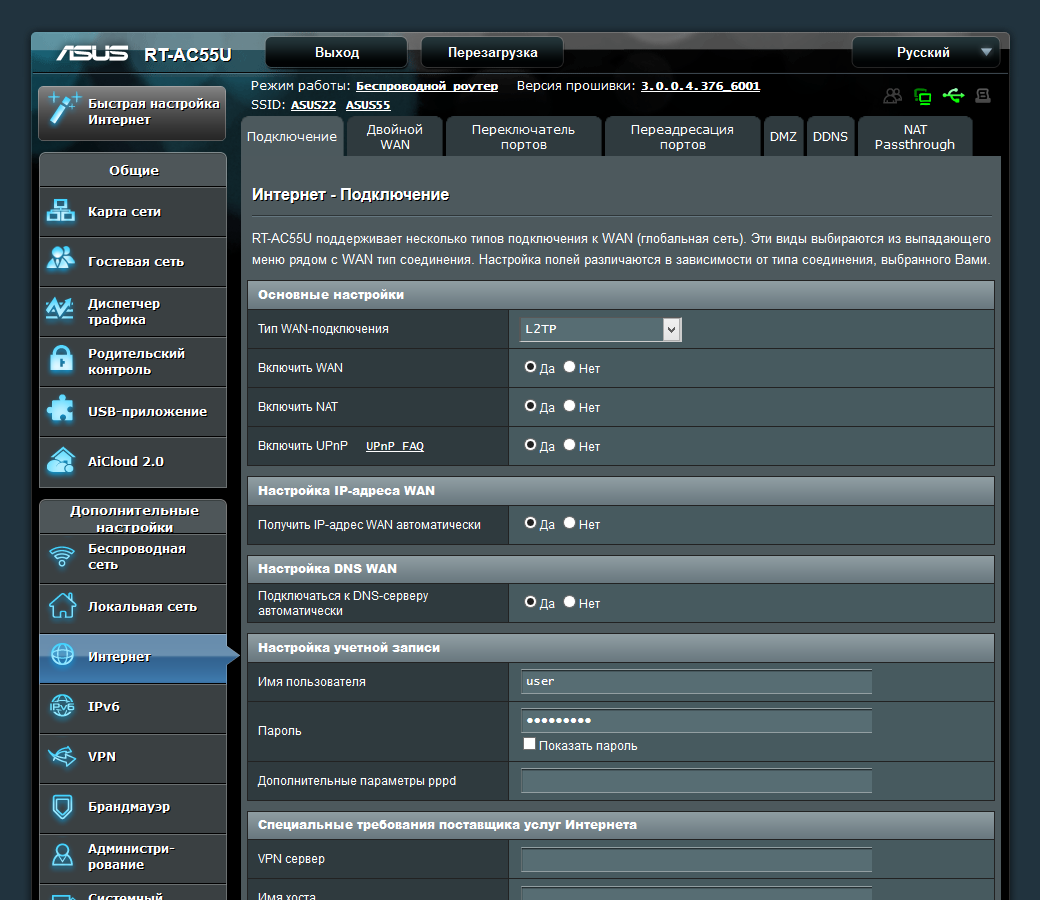Screen dimensions: 1040x900
Task: Click the green USB status icon
Action: tap(953, 96)
